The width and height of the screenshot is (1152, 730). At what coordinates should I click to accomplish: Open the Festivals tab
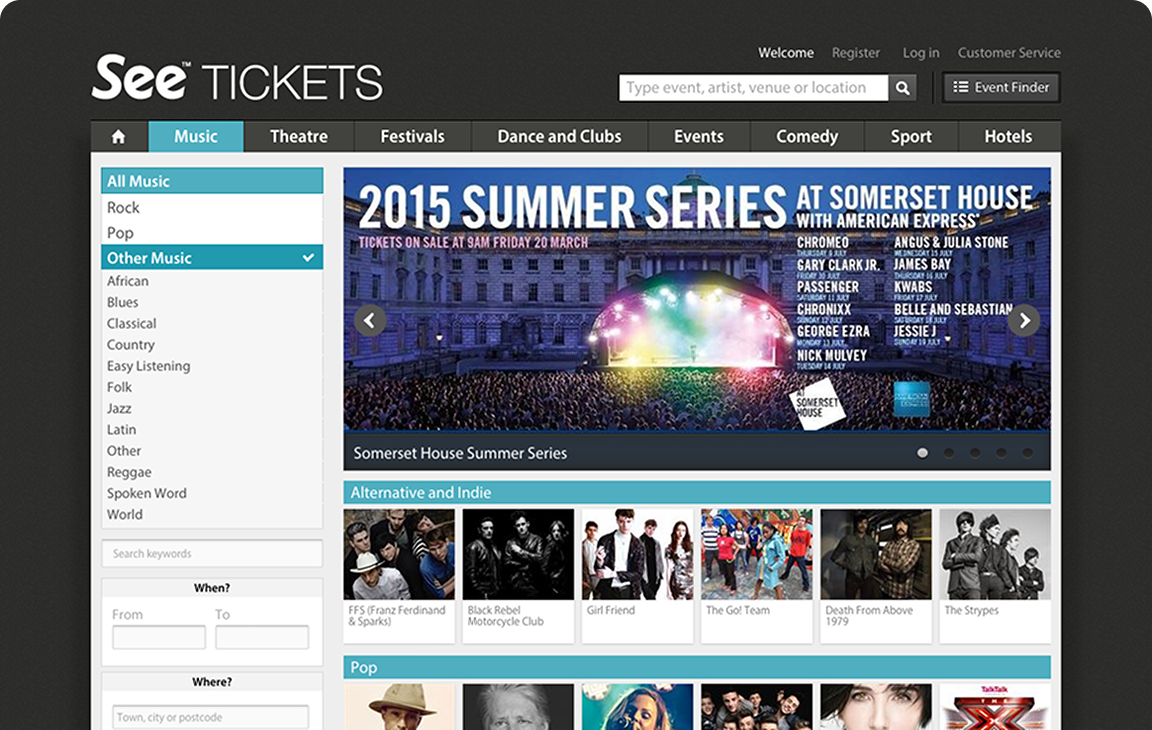412,137
